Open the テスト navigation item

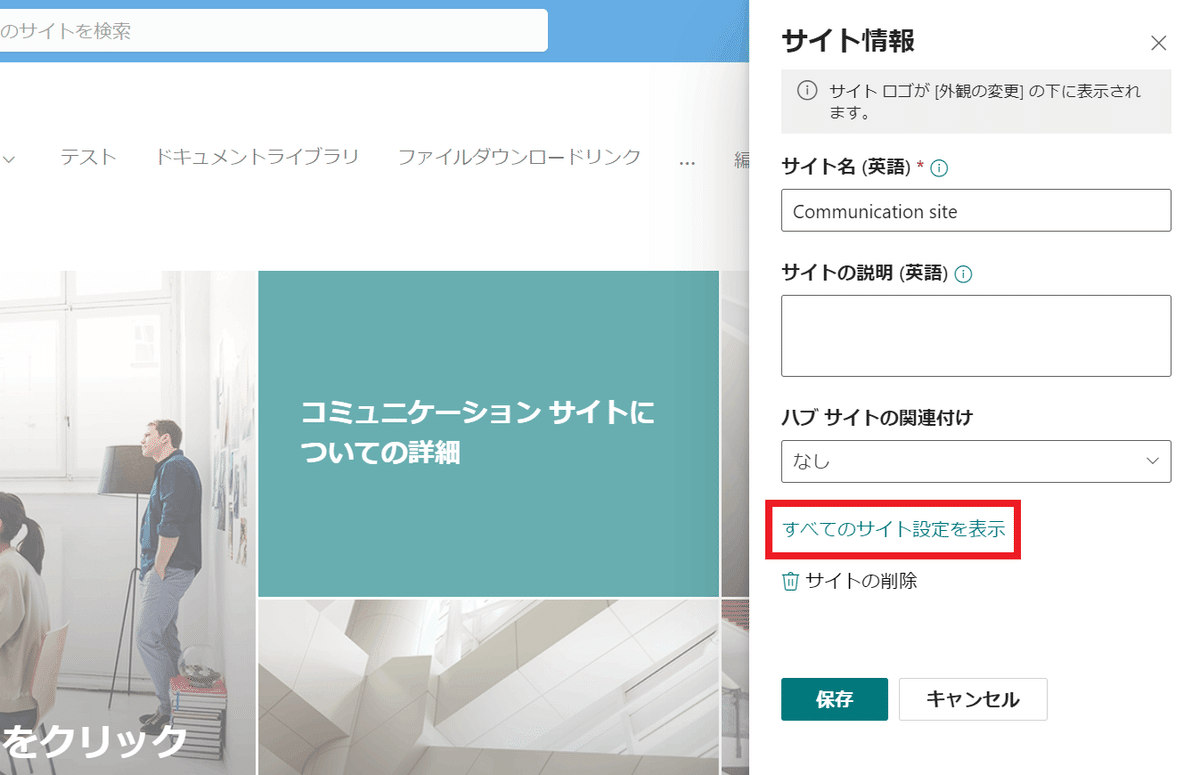pos(88,157)
